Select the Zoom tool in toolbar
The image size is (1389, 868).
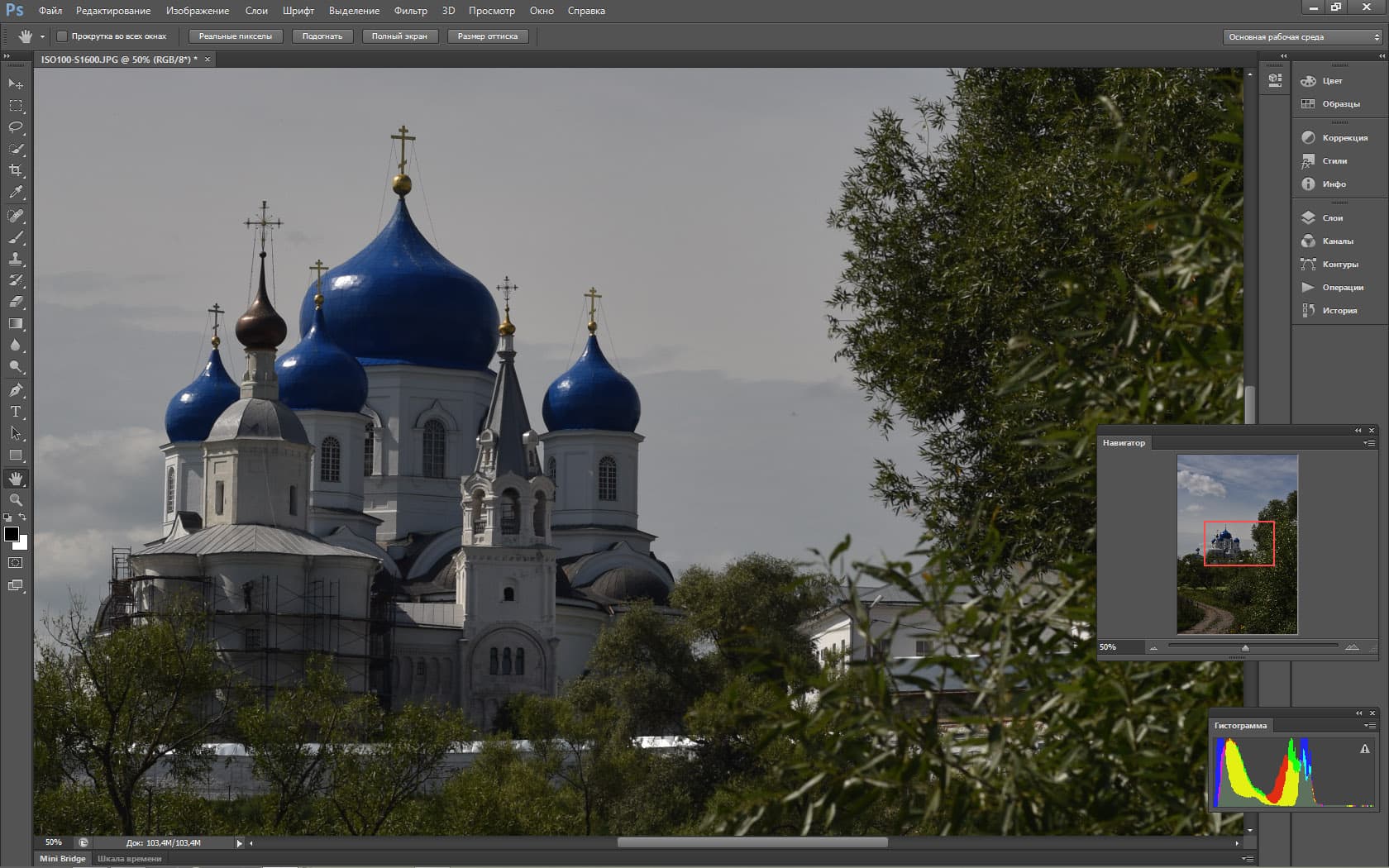[16, 500]
